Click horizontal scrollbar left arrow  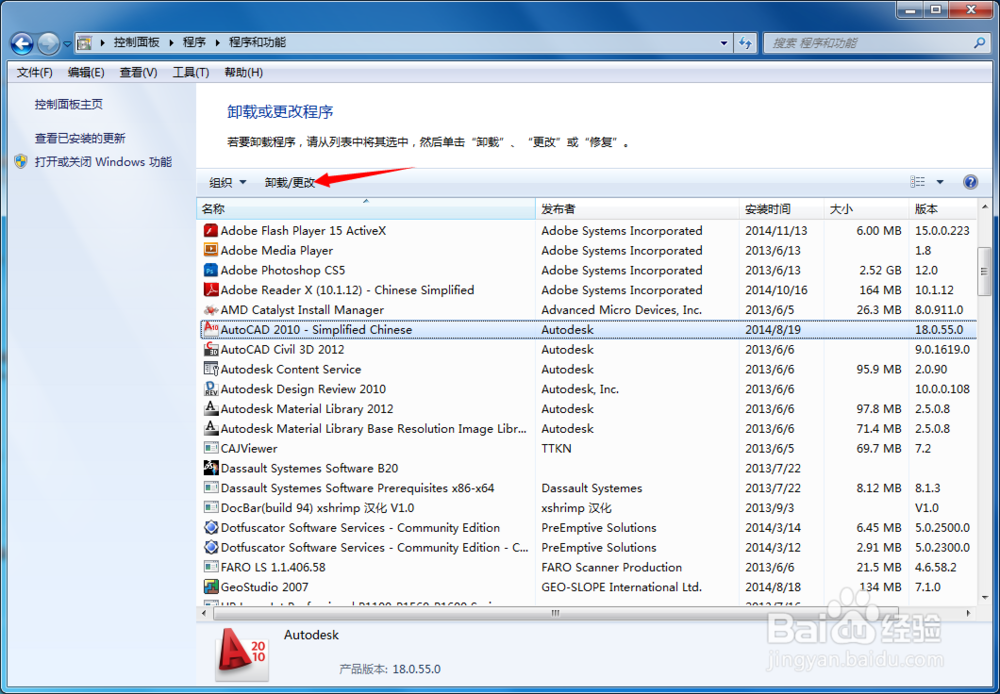204,613
